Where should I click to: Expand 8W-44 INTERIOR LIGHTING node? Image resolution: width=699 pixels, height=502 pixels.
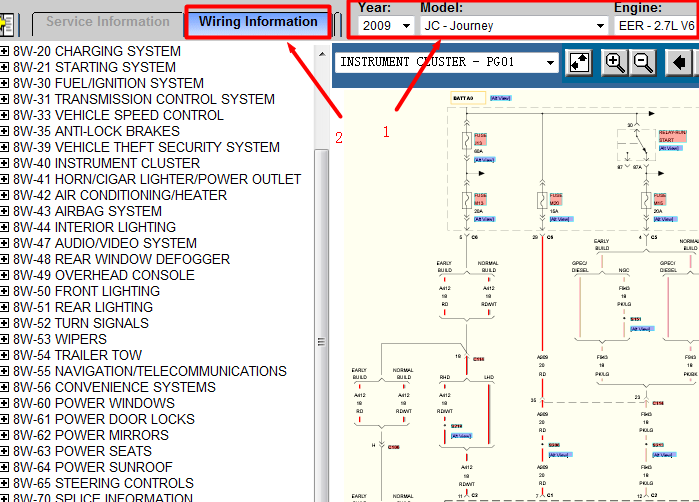click(4, 227)
